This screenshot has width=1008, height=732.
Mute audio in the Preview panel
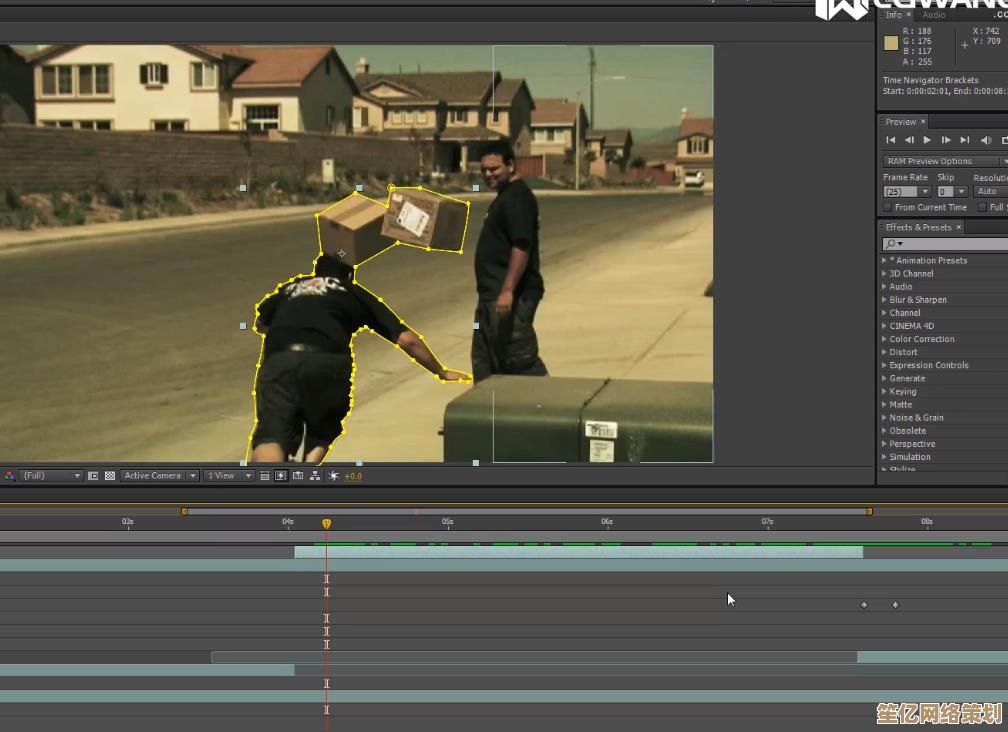986,140
